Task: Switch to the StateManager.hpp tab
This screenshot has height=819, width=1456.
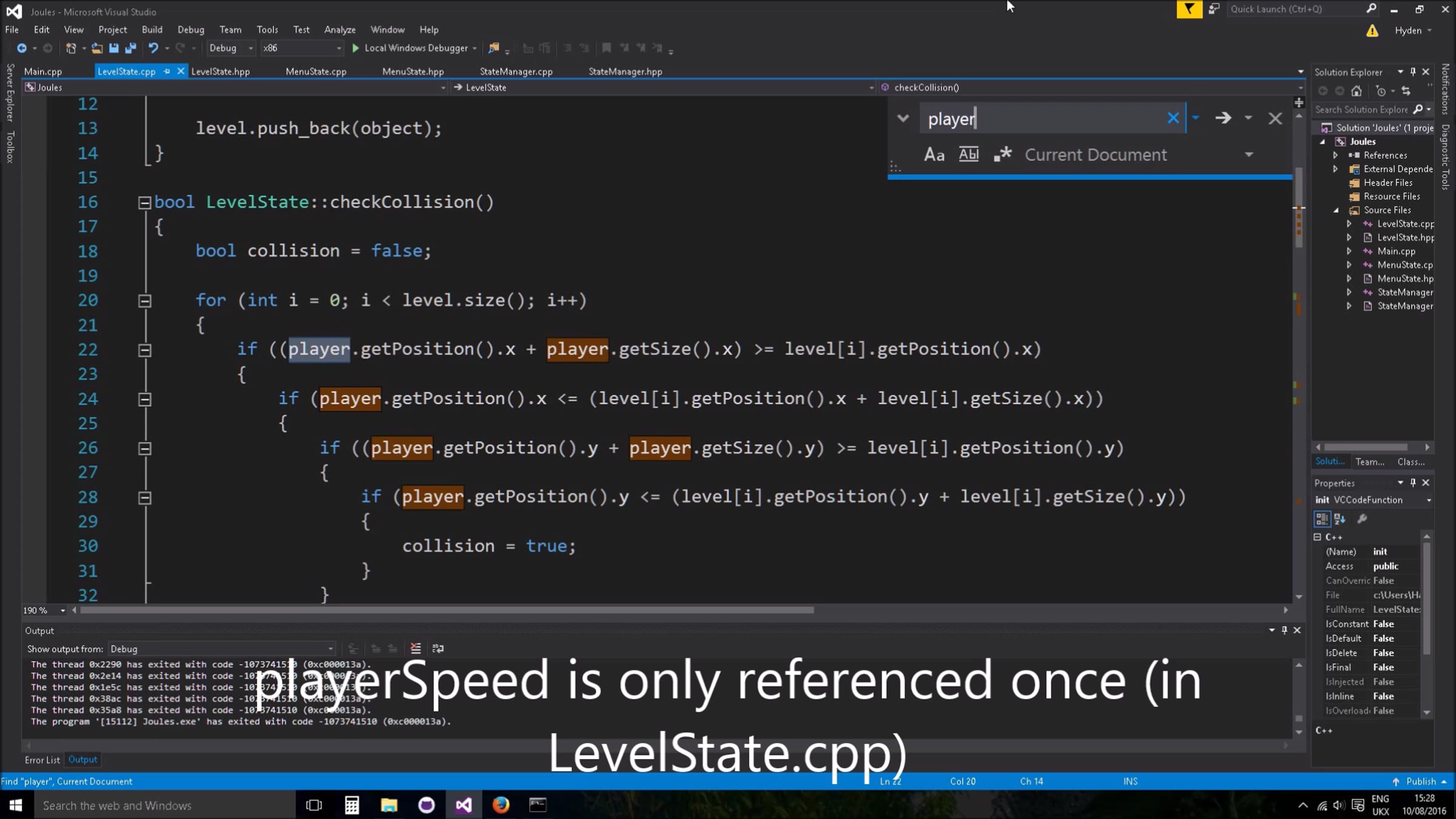Action: 625,72
